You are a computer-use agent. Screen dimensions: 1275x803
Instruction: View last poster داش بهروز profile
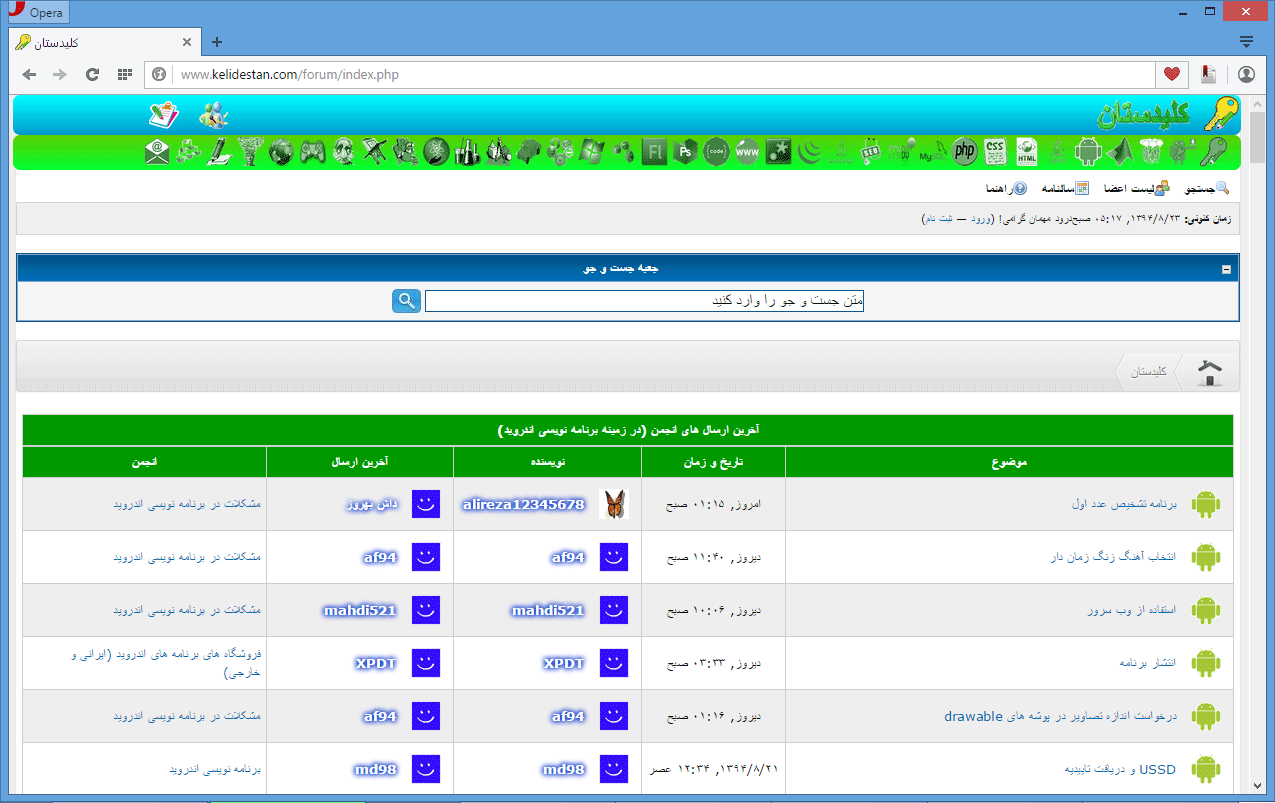(x=372, y=504)
